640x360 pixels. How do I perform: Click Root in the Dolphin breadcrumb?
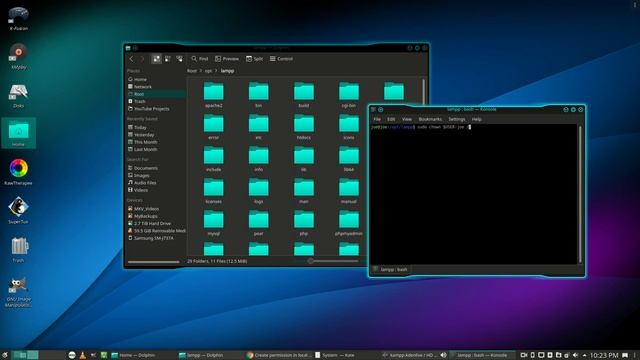pyautogui.click(x=192, y=71)
